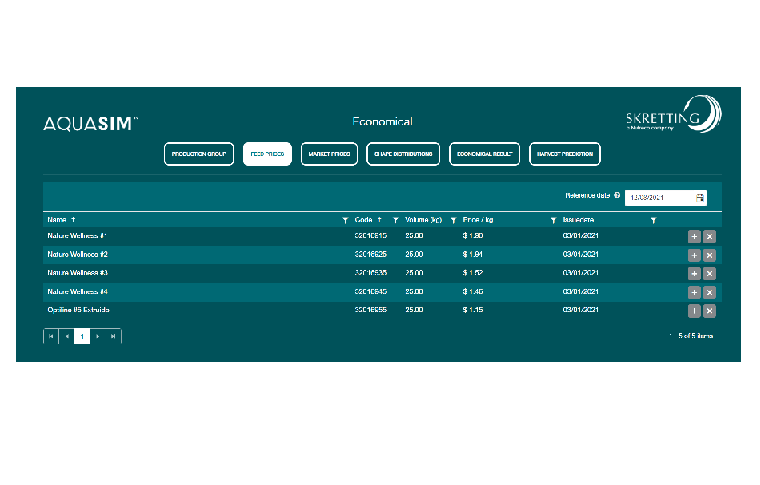This screenshot has width=760, height=485.
Task: Open the Economical Result tab
Action: [x=484, y=154]
